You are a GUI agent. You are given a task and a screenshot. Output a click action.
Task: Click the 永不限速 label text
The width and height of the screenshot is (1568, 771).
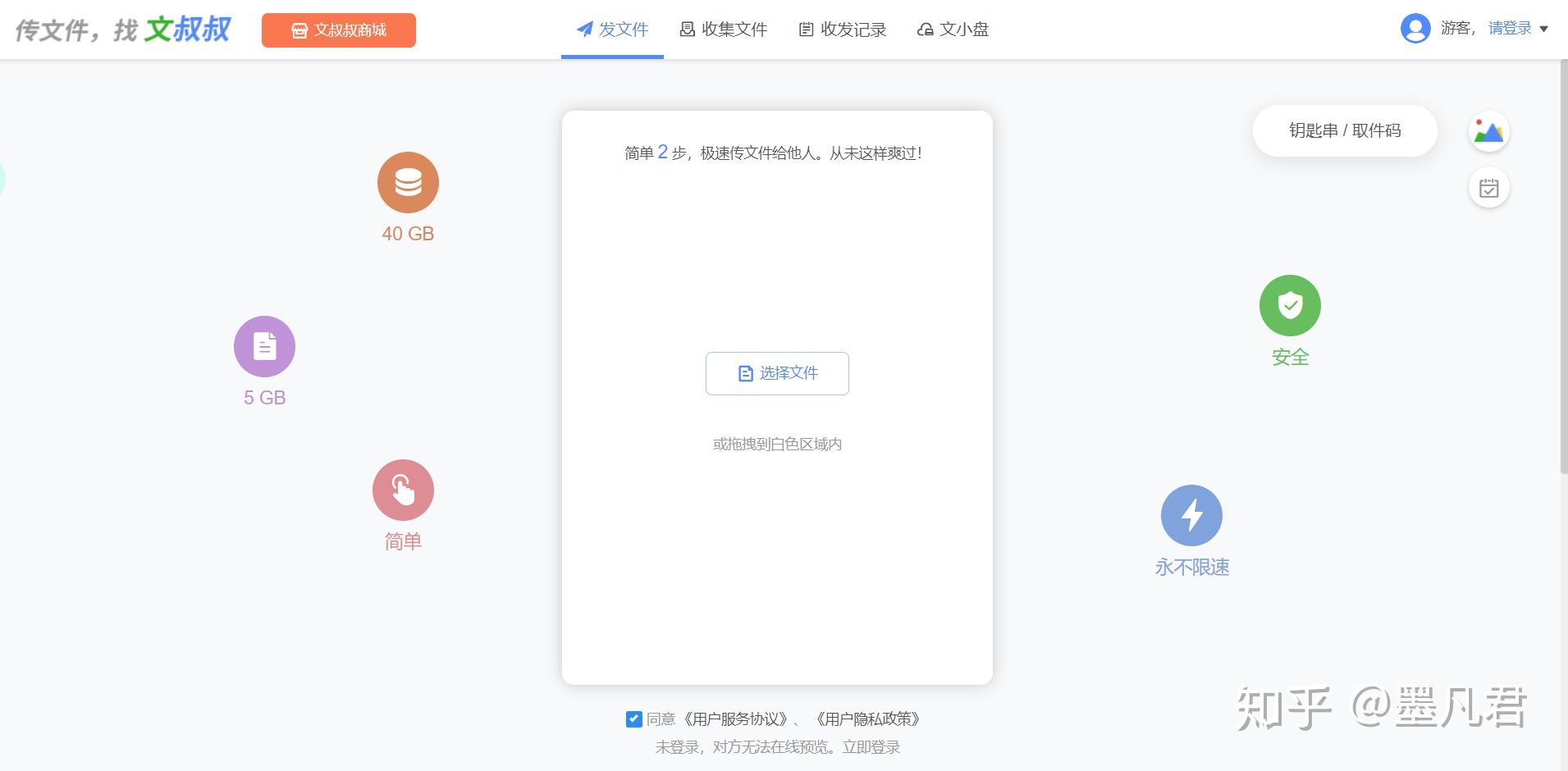tap(1191, 568)
